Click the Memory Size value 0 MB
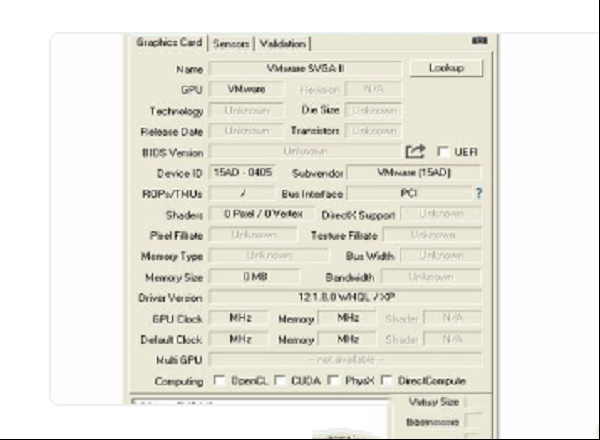Screen dimensions: 600x440 pyautogui.click(x=255, y=276)
